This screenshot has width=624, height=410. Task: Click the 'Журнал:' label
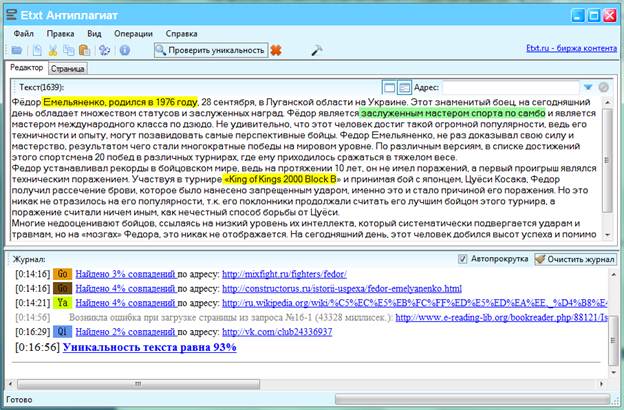[x=29, y=259]
